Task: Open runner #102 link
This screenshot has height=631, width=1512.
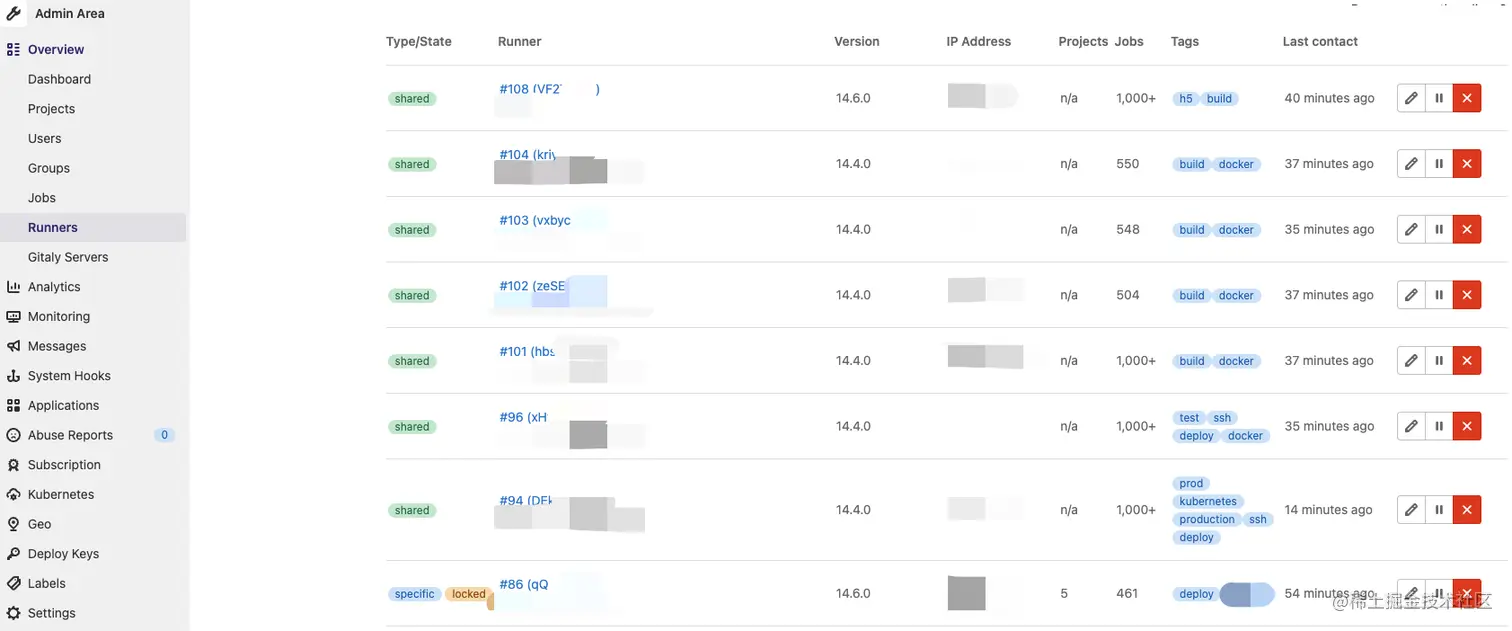Action: coord(532,286)
